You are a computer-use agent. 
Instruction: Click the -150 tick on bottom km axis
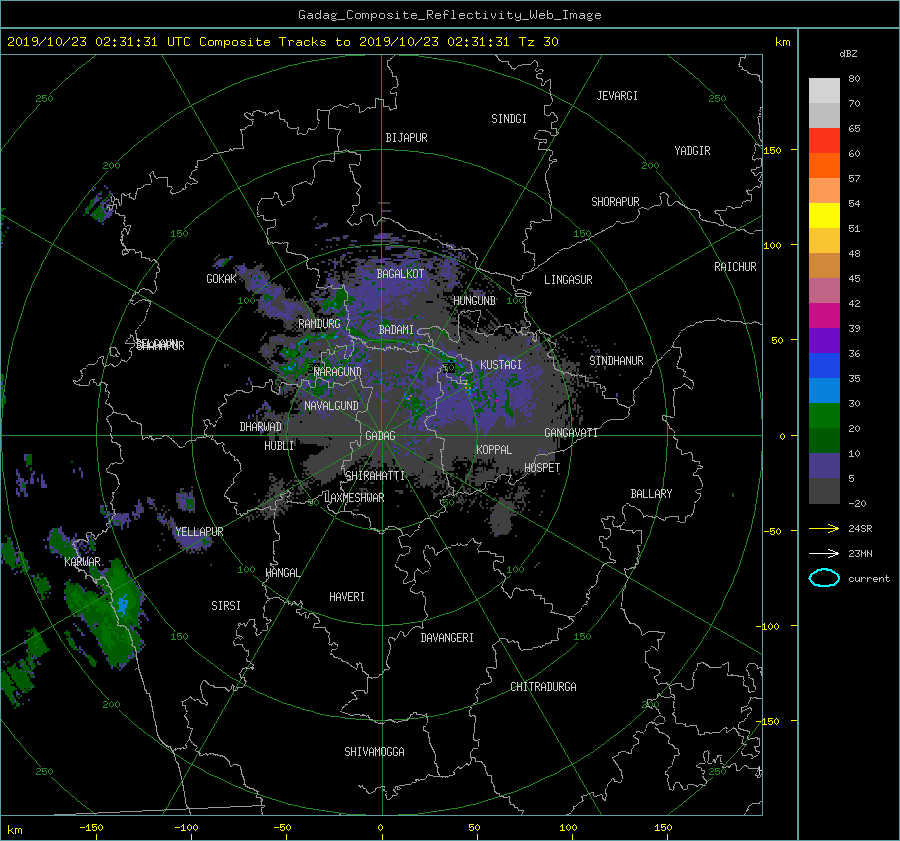point(91,828)
